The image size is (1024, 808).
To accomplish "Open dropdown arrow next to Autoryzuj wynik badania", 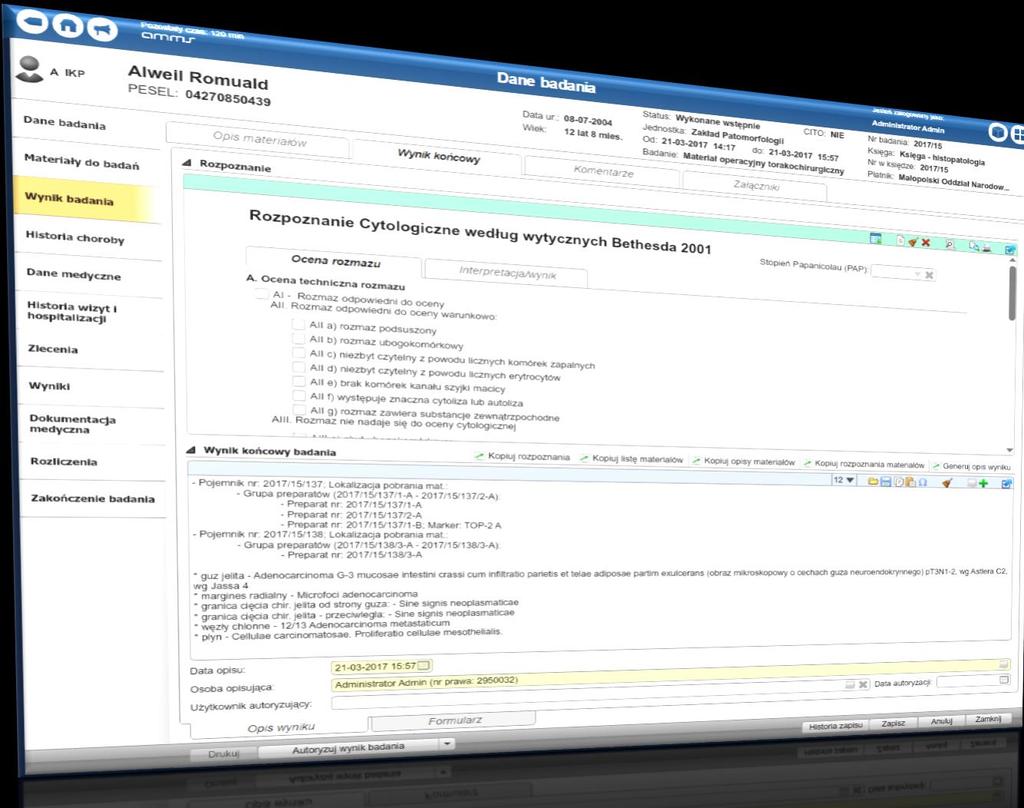I will 447,743.
